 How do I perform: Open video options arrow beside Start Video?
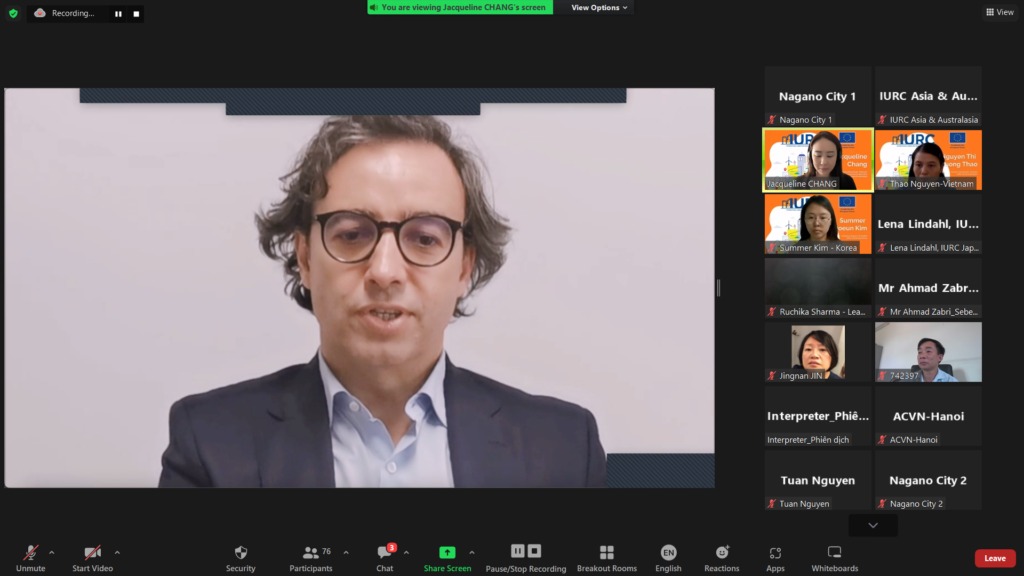tap(117, 552)
